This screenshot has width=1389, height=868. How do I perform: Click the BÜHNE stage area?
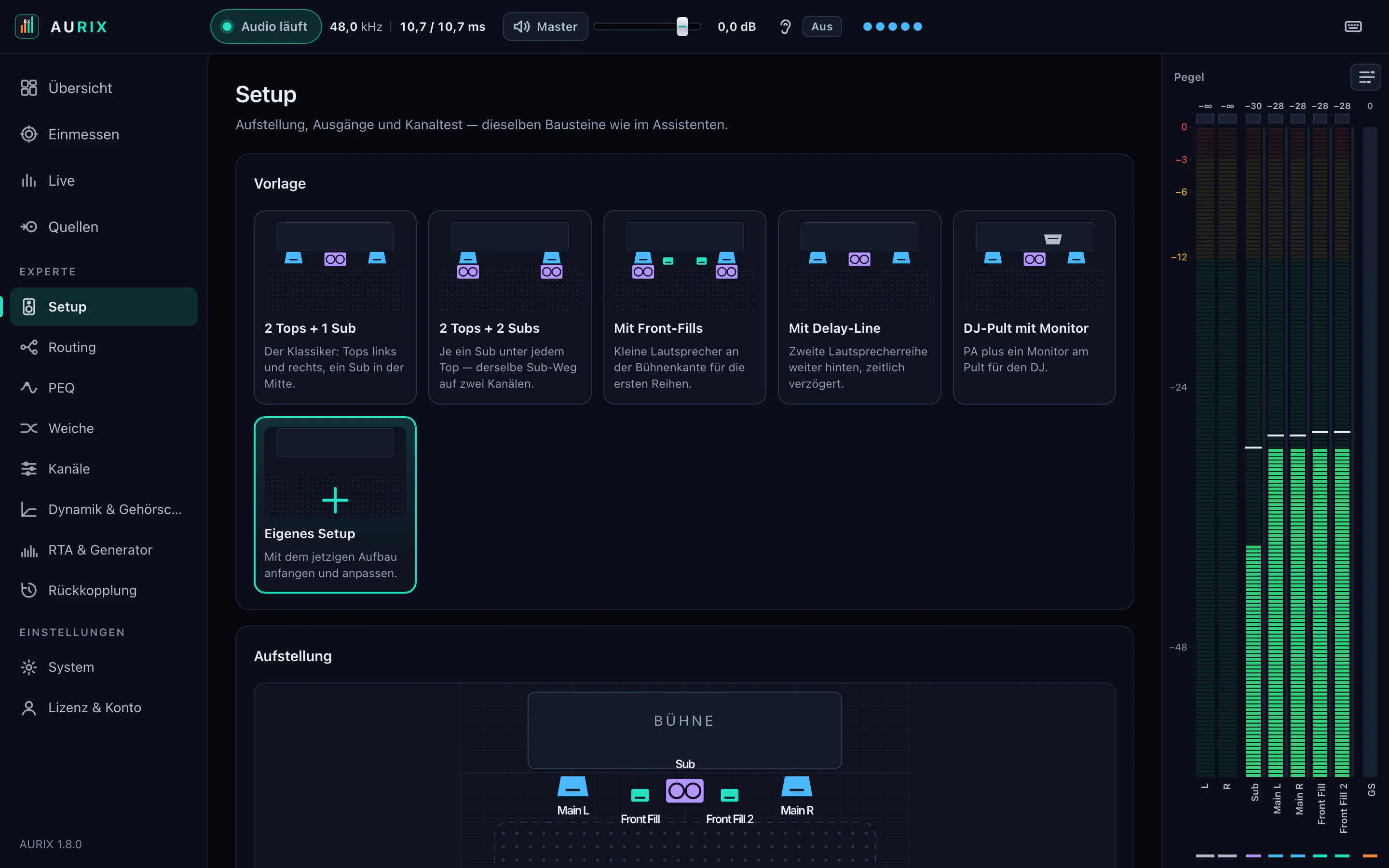click(685, 730)
